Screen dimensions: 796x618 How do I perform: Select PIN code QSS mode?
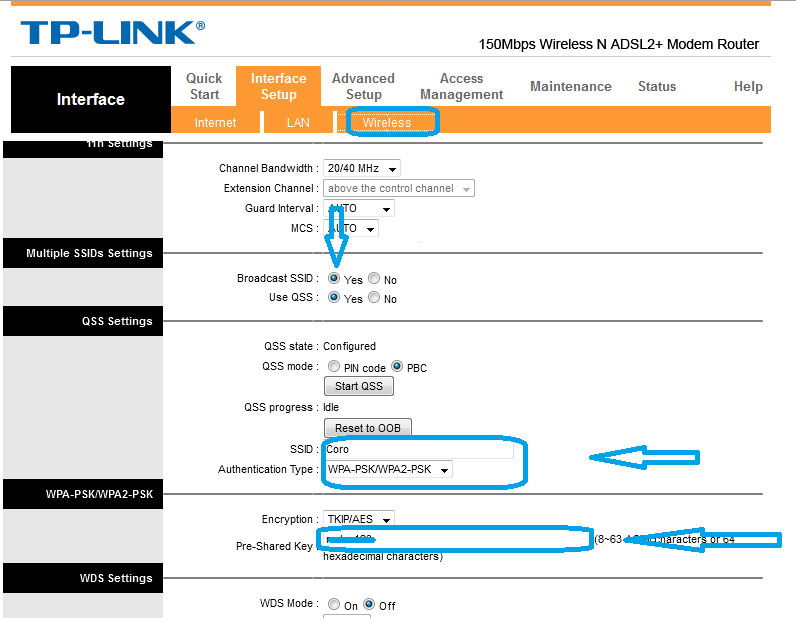tap(334, 366)
